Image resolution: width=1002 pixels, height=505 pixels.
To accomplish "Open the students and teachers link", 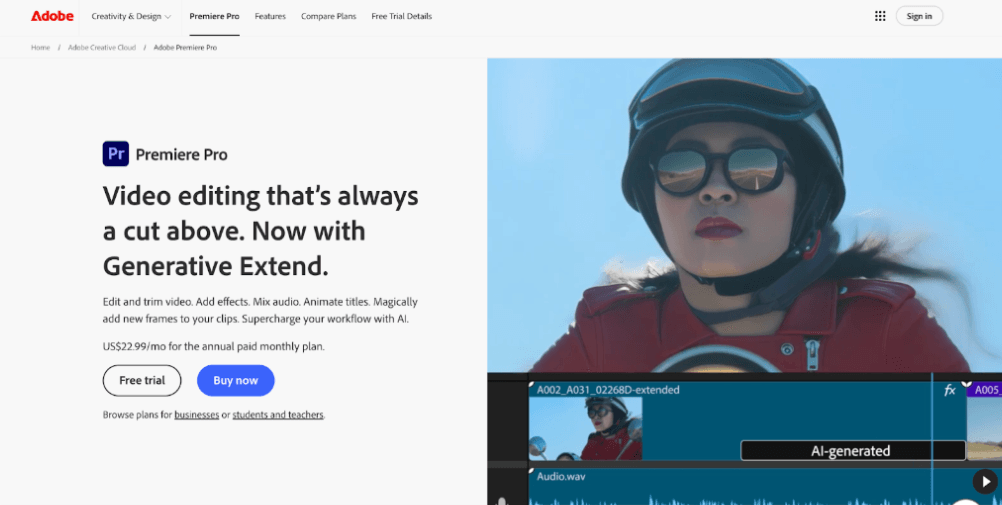I will pos(278,415).
